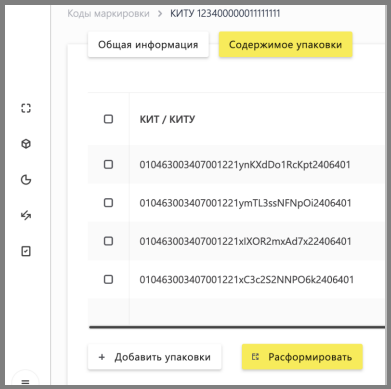Click the Добавить упаковки button
Viewport: 391px width, 389px height.
154,357
